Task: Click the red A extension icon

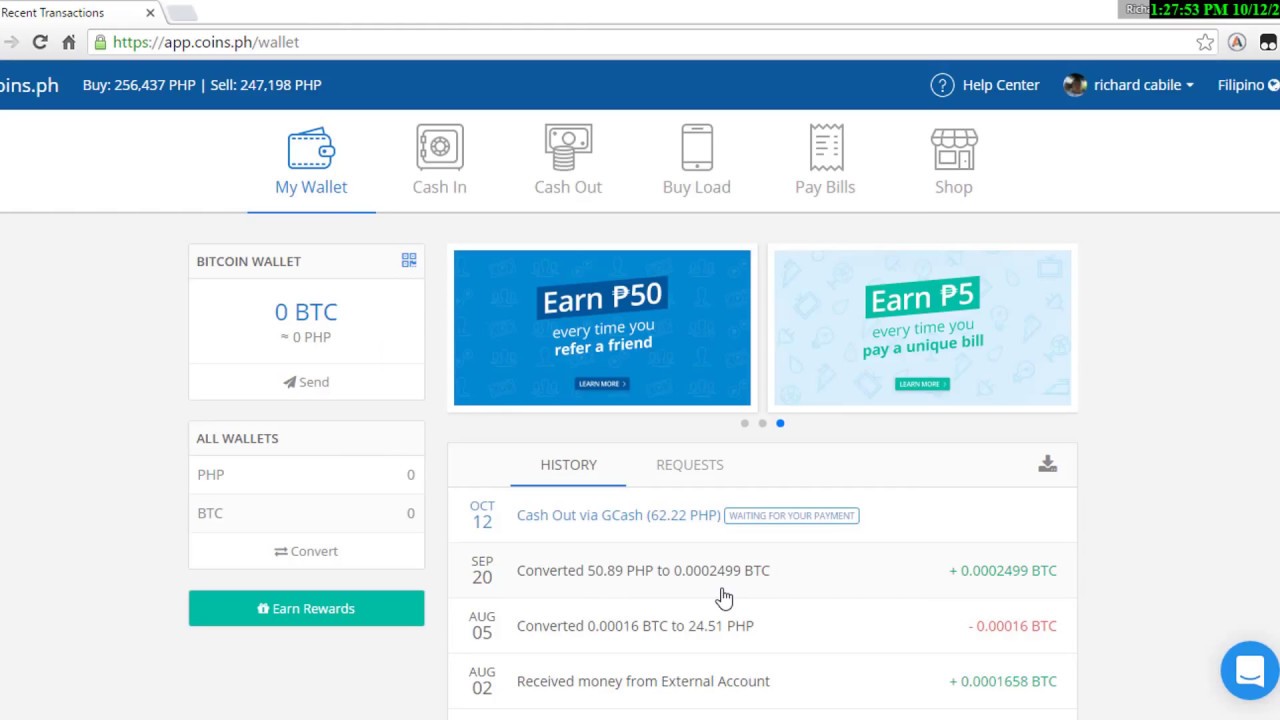Action: point(1237,42)
